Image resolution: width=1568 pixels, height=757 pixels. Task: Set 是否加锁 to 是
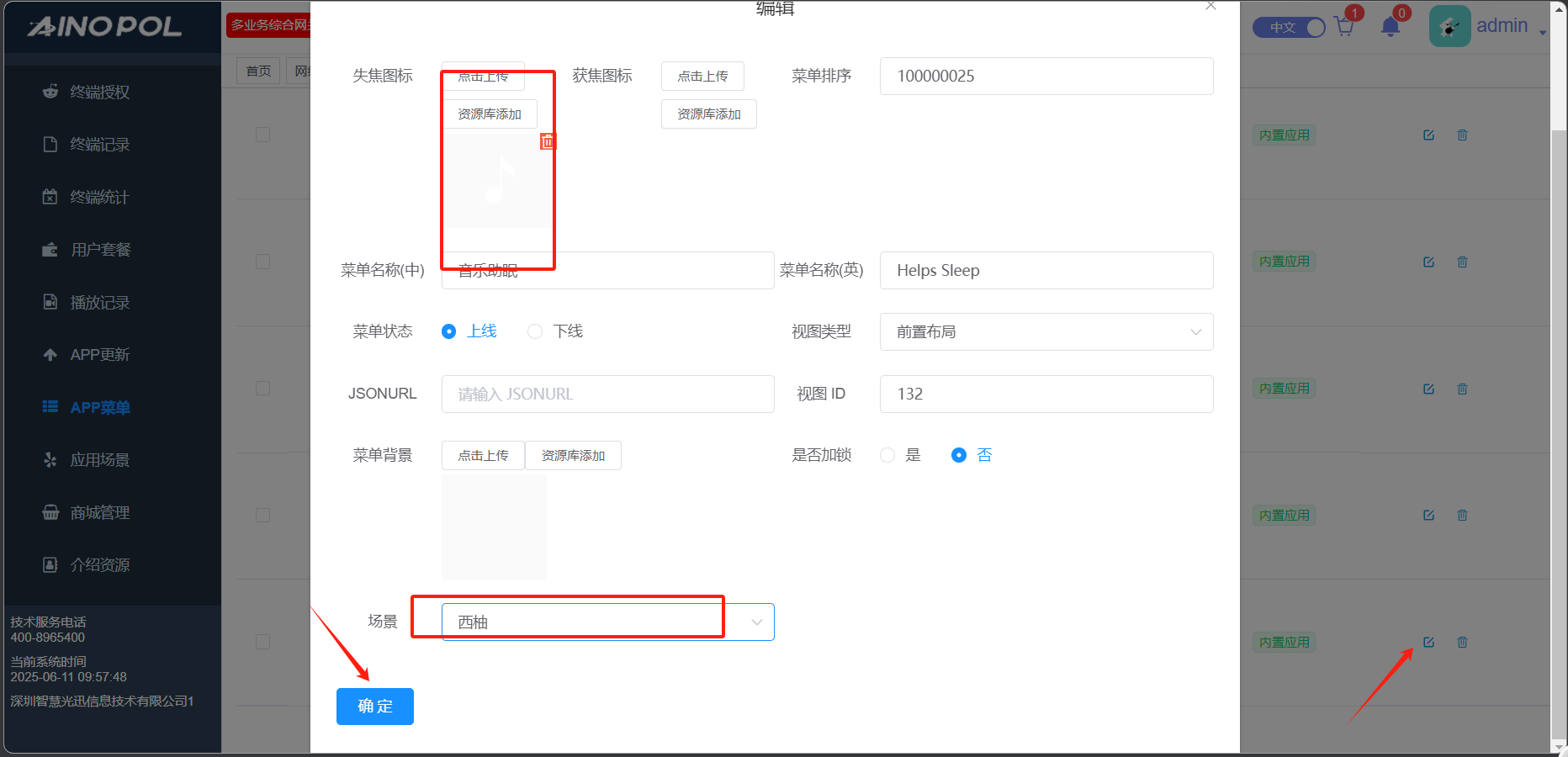[887, 455]
